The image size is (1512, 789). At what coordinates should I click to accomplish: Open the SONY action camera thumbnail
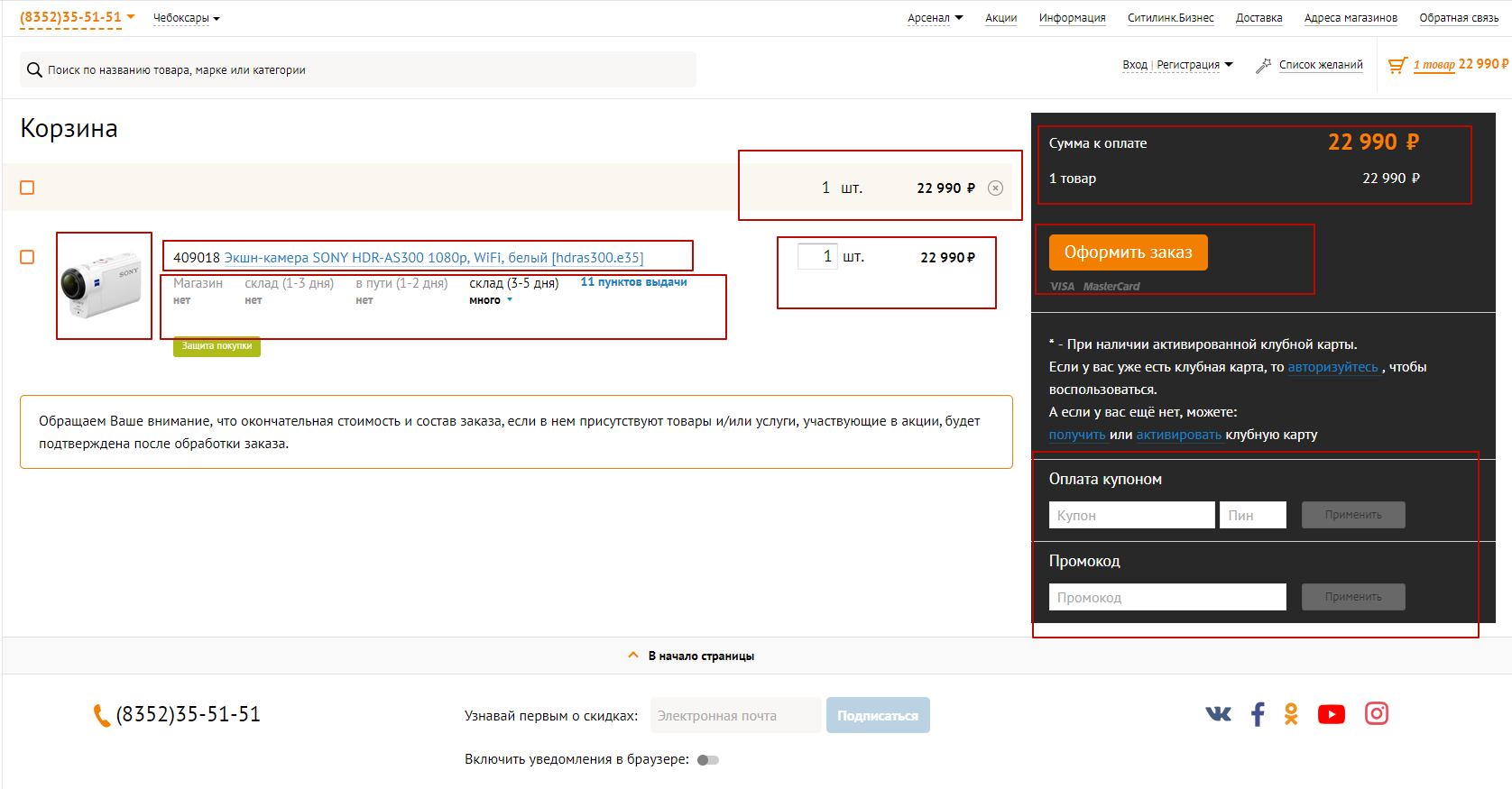coord(102,287)
